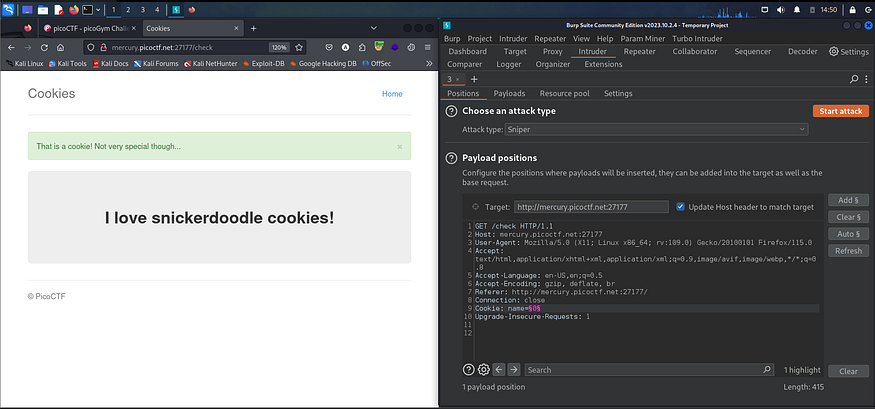Image resolution: width=875 pixels, height=409 pixels.
Task: Go to next search match arrow
Action: [514, 369]
